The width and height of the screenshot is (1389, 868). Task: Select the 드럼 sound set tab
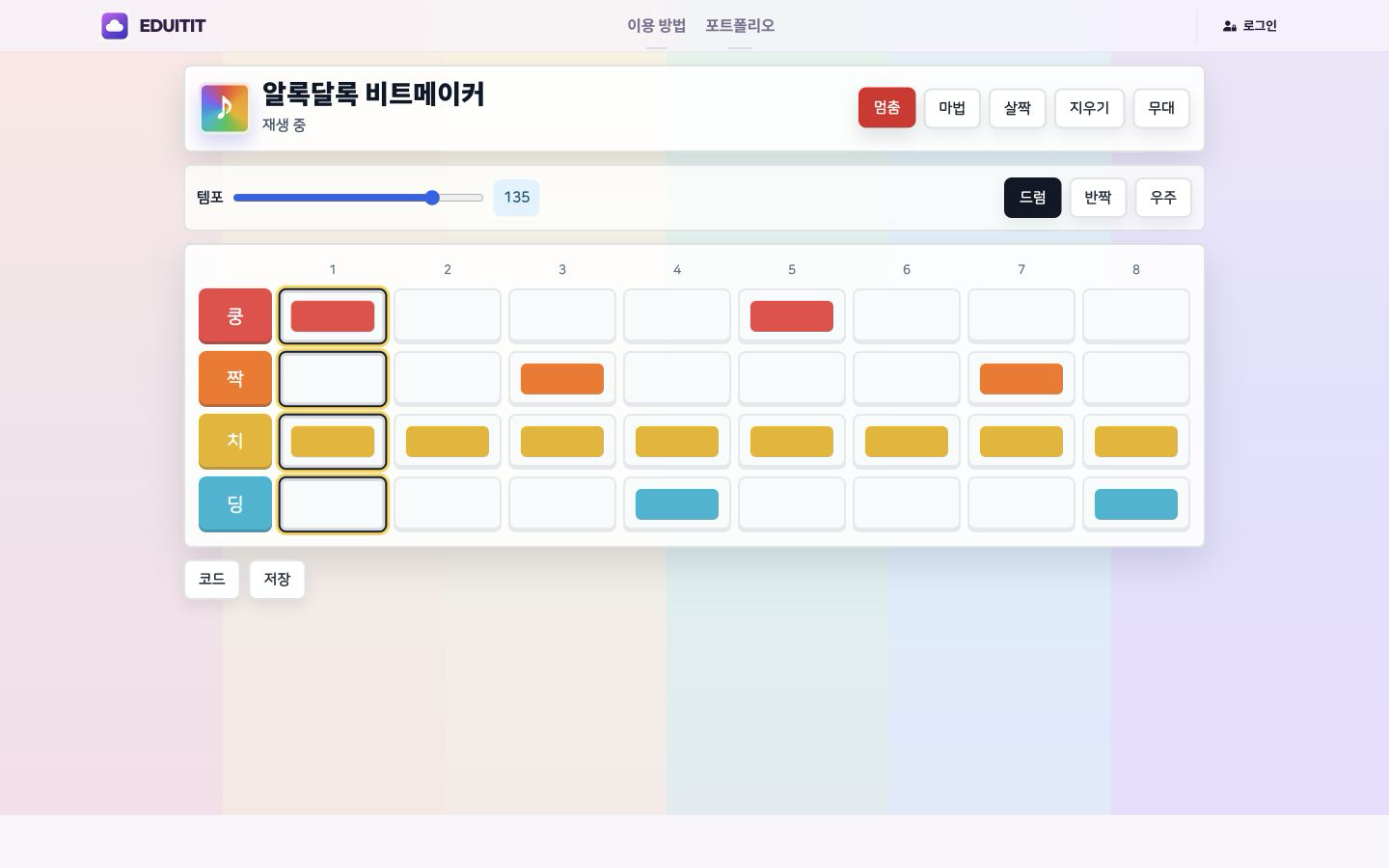pos(1032,198)
